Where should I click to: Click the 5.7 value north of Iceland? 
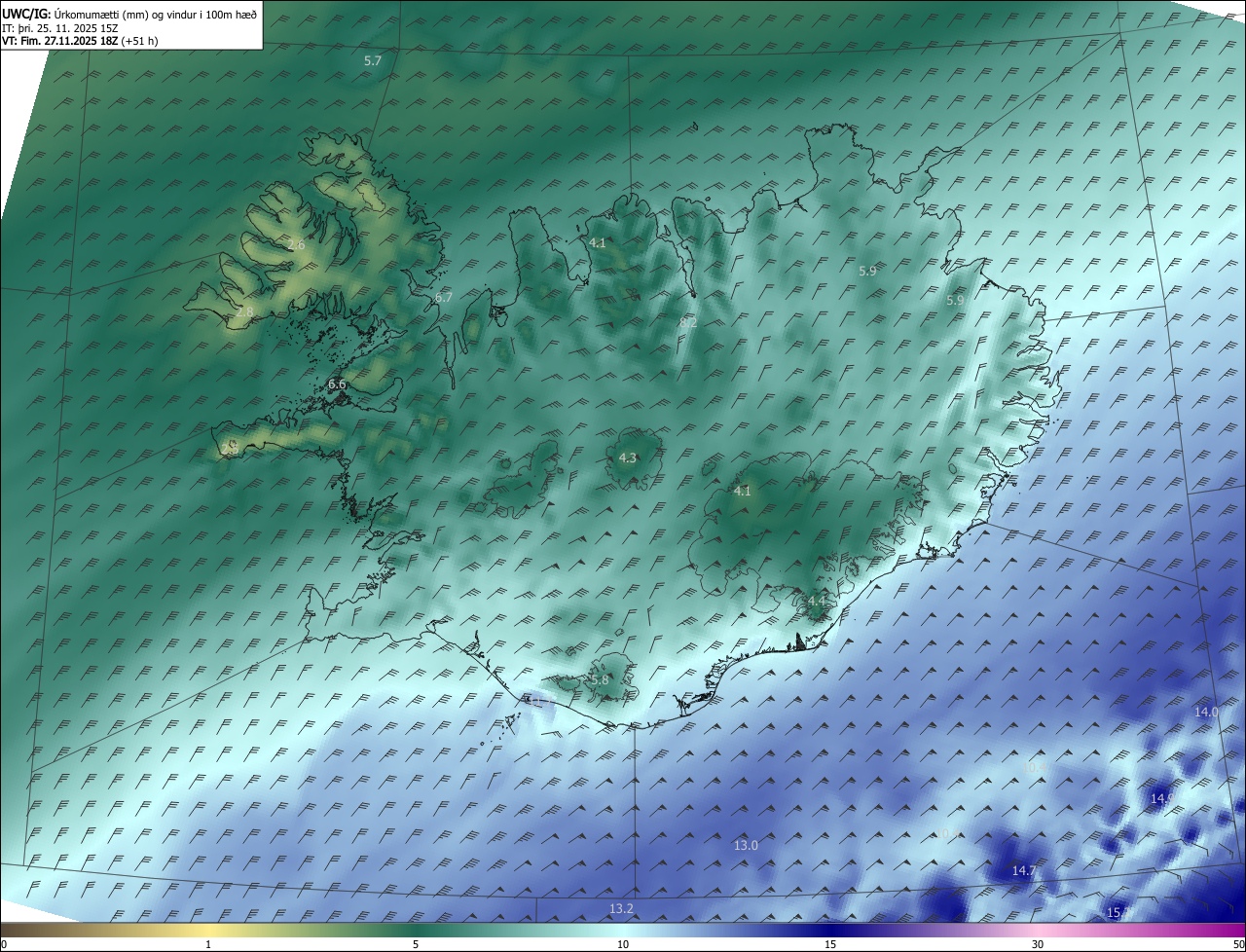tap(373, 61)
